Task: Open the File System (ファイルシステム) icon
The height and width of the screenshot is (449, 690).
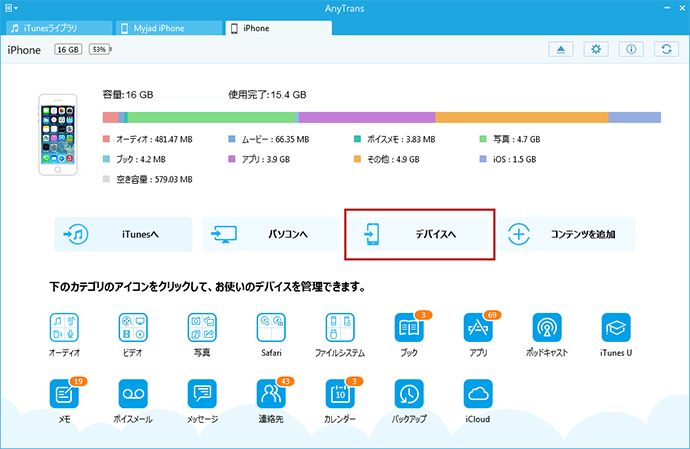Action: pyautogui.click(x=340, y=328)
